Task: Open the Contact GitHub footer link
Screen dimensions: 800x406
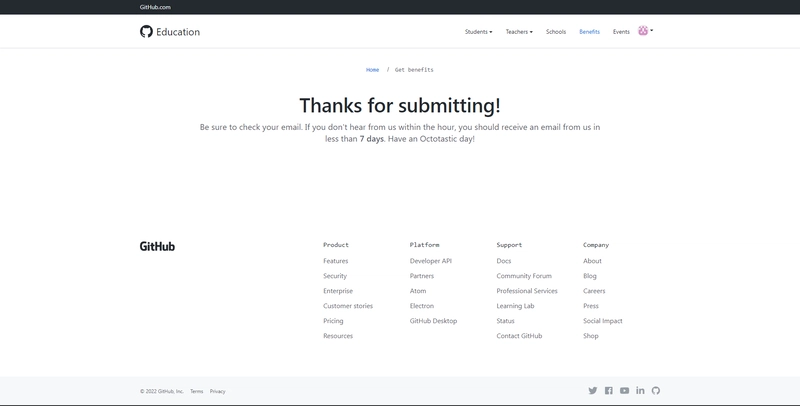Action: click(x=519, y=336)
